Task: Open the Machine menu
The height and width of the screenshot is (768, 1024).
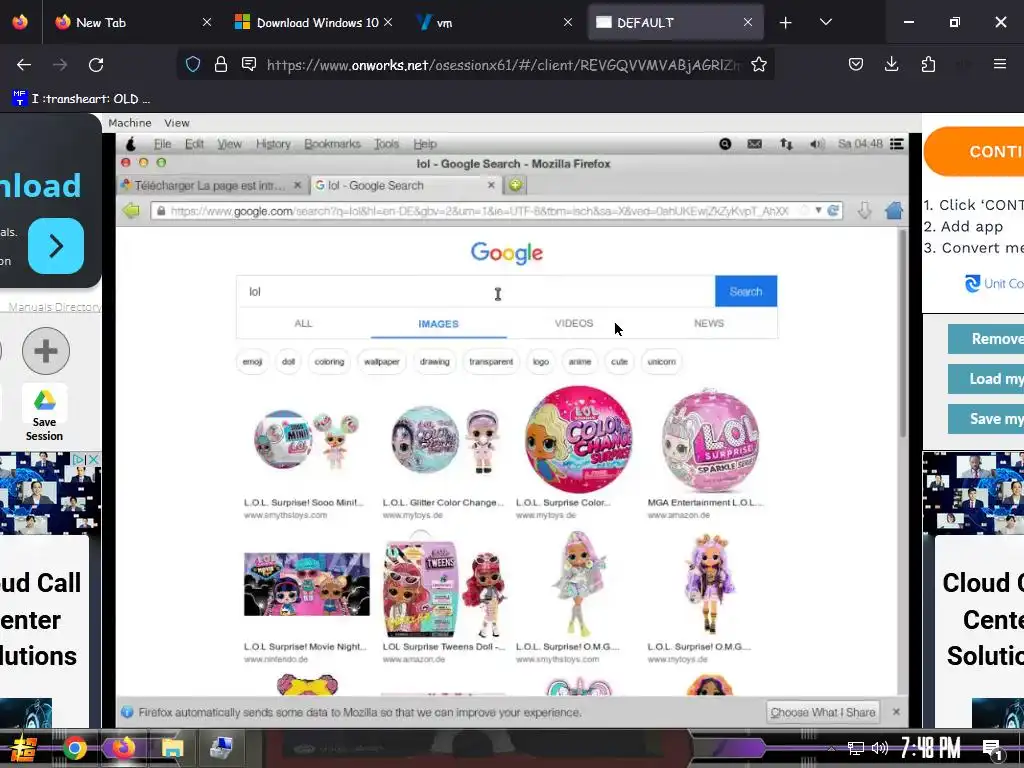Action: tap(129, 123)
